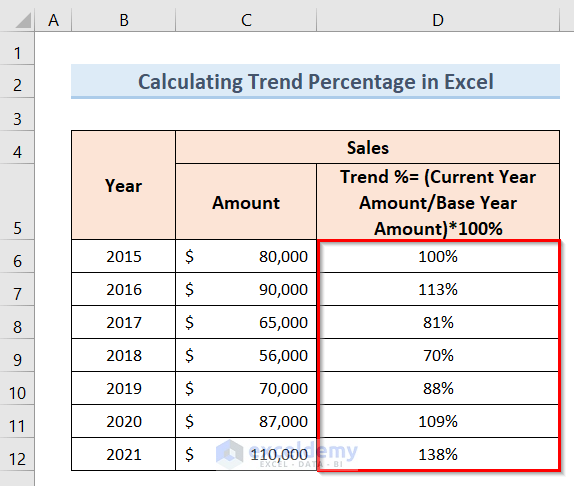Select row 1 header
Screen dimensions: 574x486
(x=17, y=49)
